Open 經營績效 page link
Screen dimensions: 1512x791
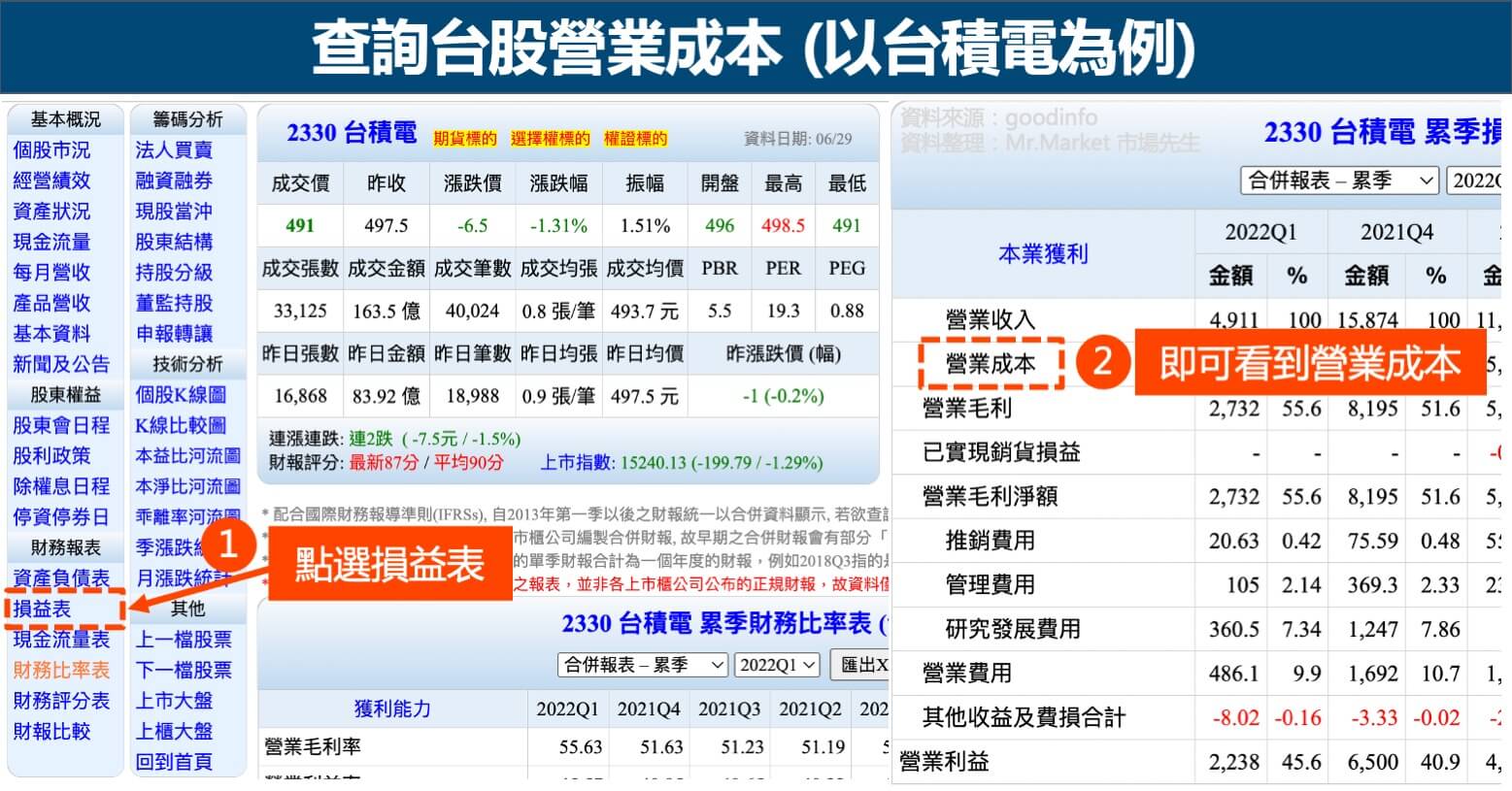pyautogui.click(x=51, y=181)
